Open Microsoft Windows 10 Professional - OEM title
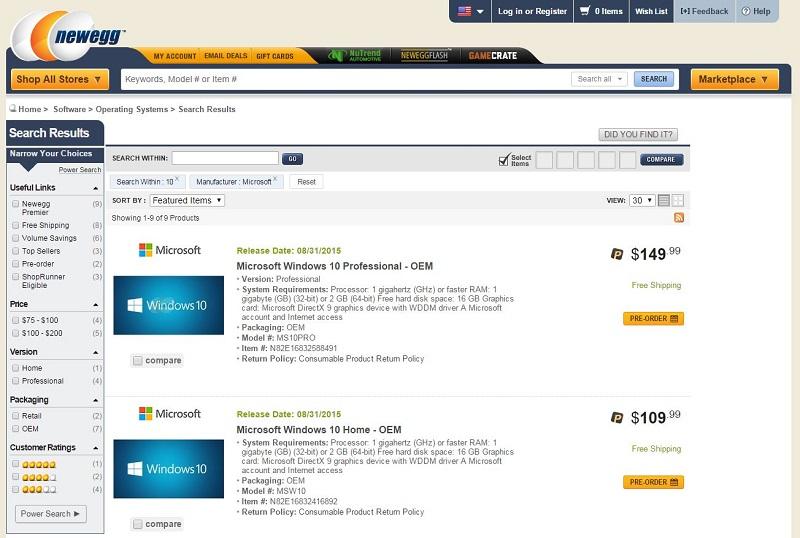The width and height of the screenshot is (800, 538). (x=335, y=266)
